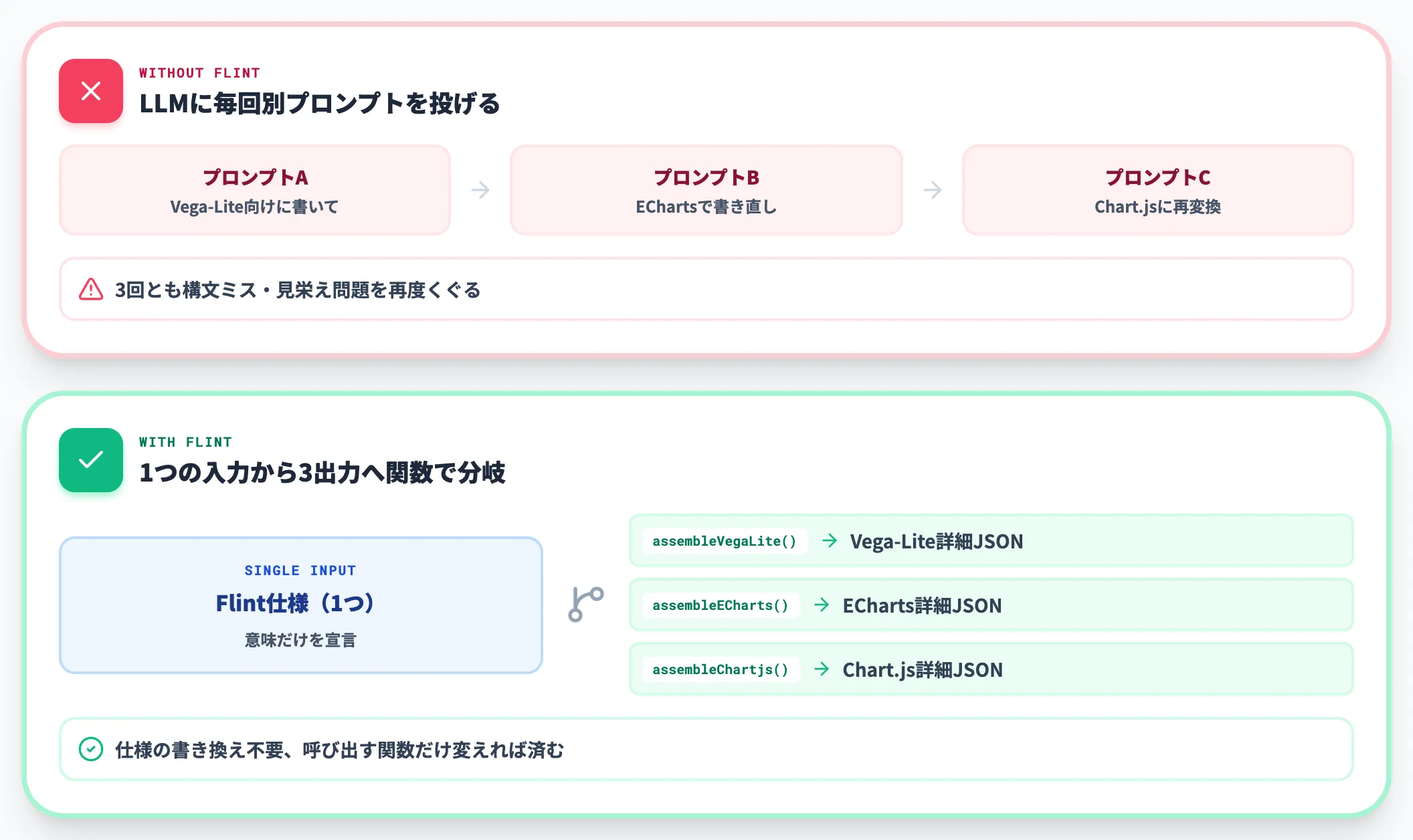1413x840 pixels.
Task: Click the green arrow after assembleChartjs()
Action: [x=822, y=669]
